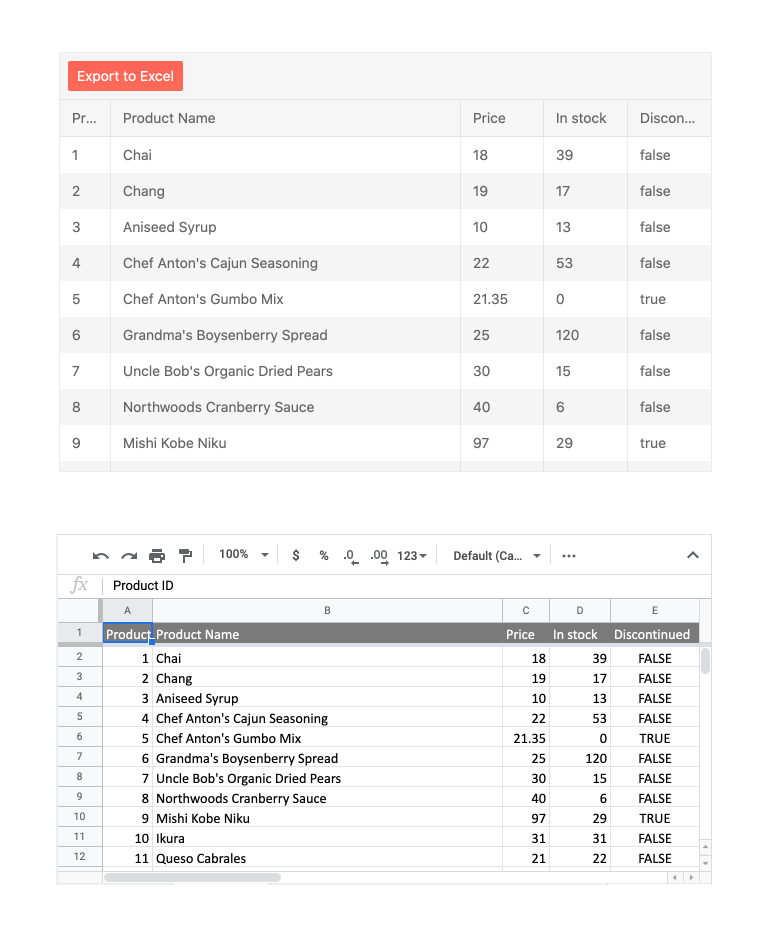The image size is (770, 948).
Task: Select the cell containing Chai
Action: (x=168, y=658)
